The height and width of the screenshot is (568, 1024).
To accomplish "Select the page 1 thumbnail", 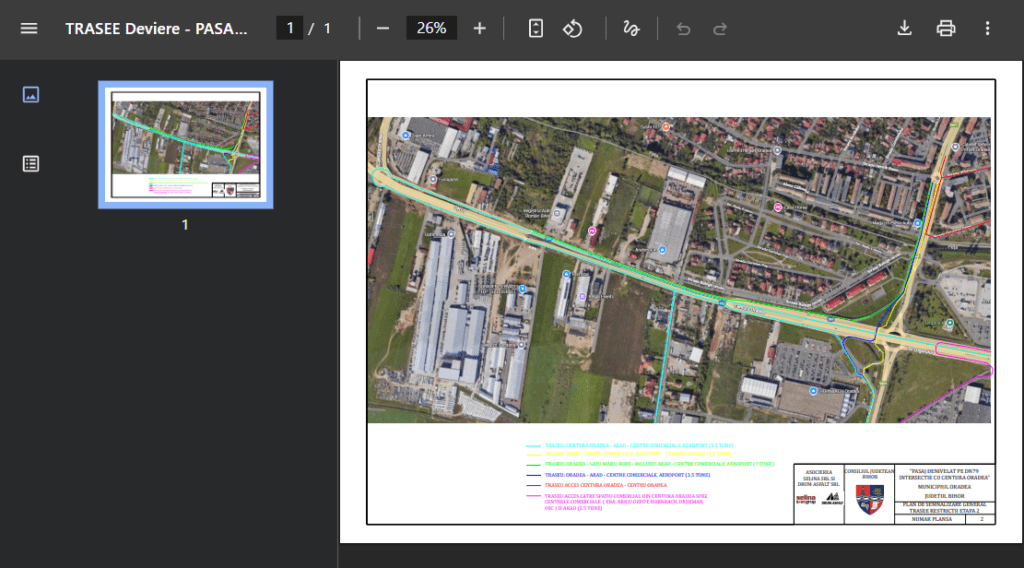I will 185,145.
